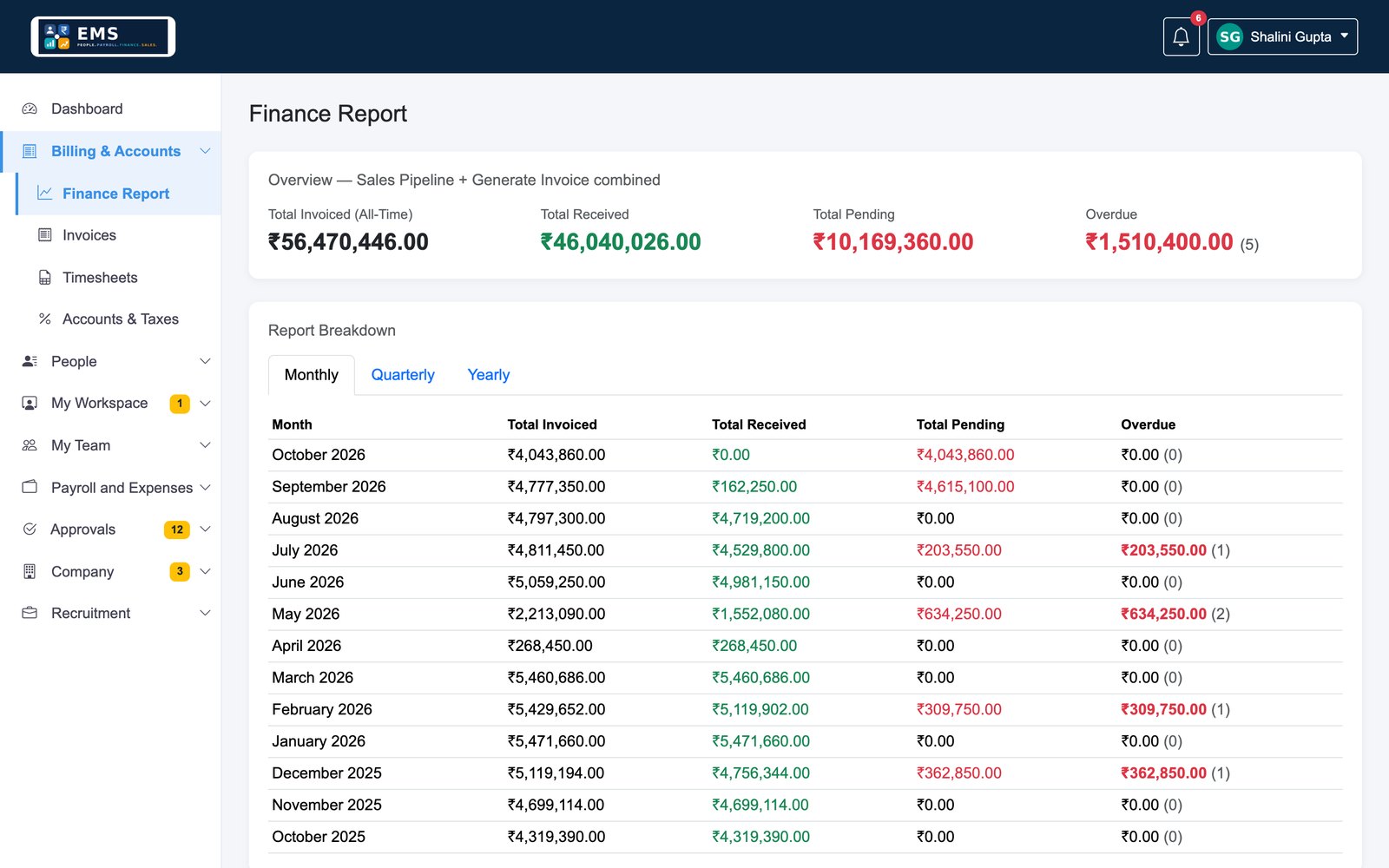
Task: Click July 2026 overdue amount ₹203,550.00
Action: (1163, 550)
